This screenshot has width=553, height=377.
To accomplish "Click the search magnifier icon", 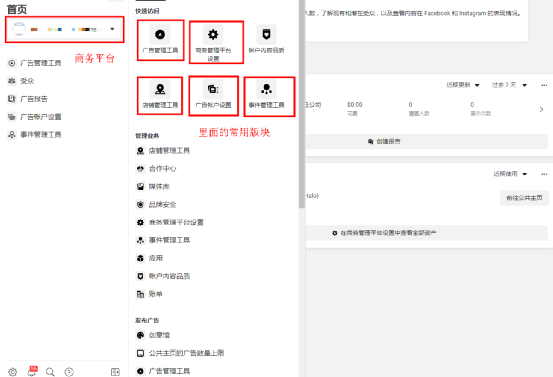I will coord(50,372).
